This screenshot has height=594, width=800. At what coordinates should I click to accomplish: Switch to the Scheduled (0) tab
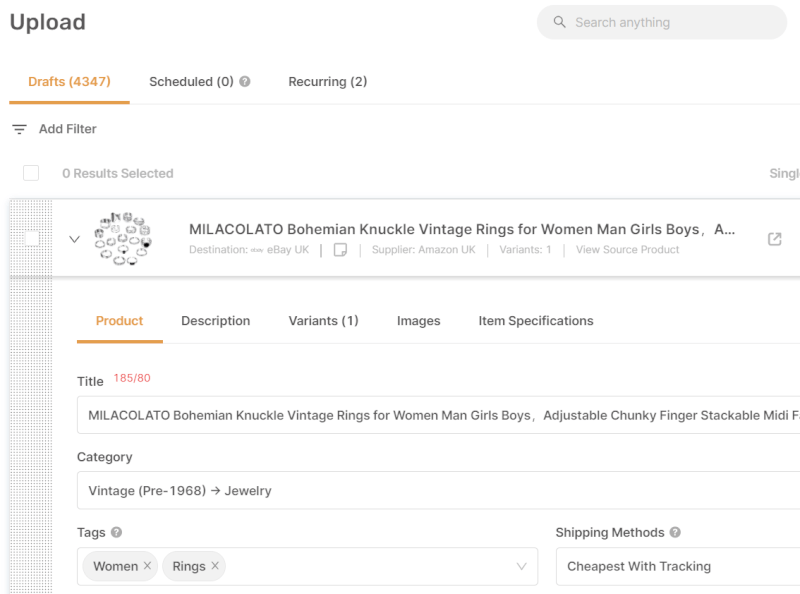tap(191, 82)
